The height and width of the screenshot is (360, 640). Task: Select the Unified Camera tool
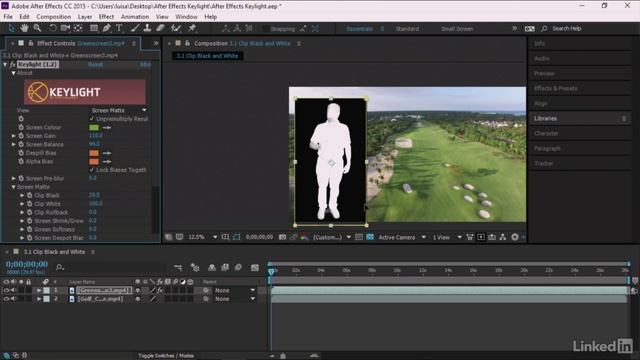click(x=65, y=28)
